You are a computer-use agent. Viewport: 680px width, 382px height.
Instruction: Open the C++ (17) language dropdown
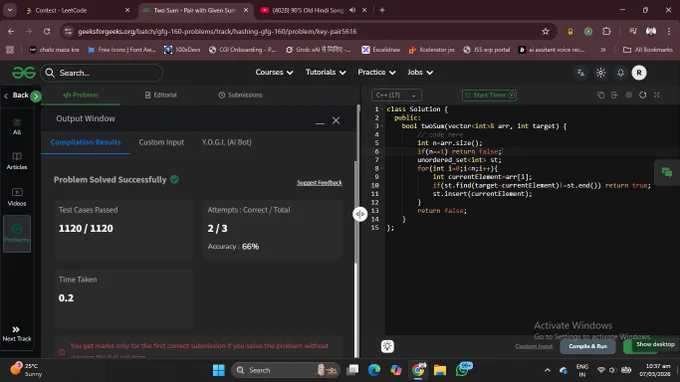pos(396,95)
